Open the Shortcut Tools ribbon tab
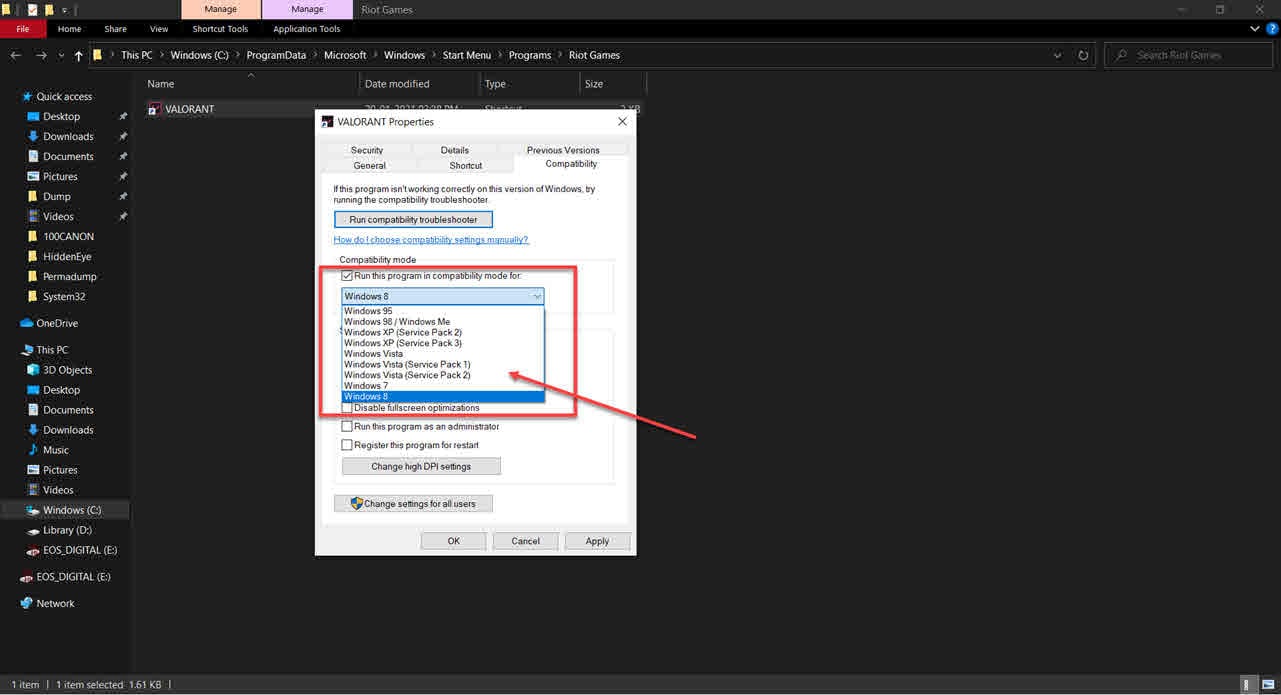 click(x=221, y=29)
